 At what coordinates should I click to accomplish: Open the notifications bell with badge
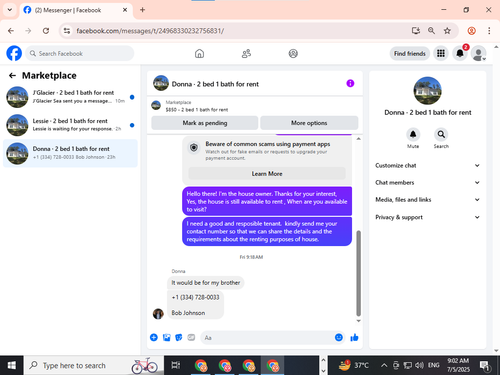460,53
